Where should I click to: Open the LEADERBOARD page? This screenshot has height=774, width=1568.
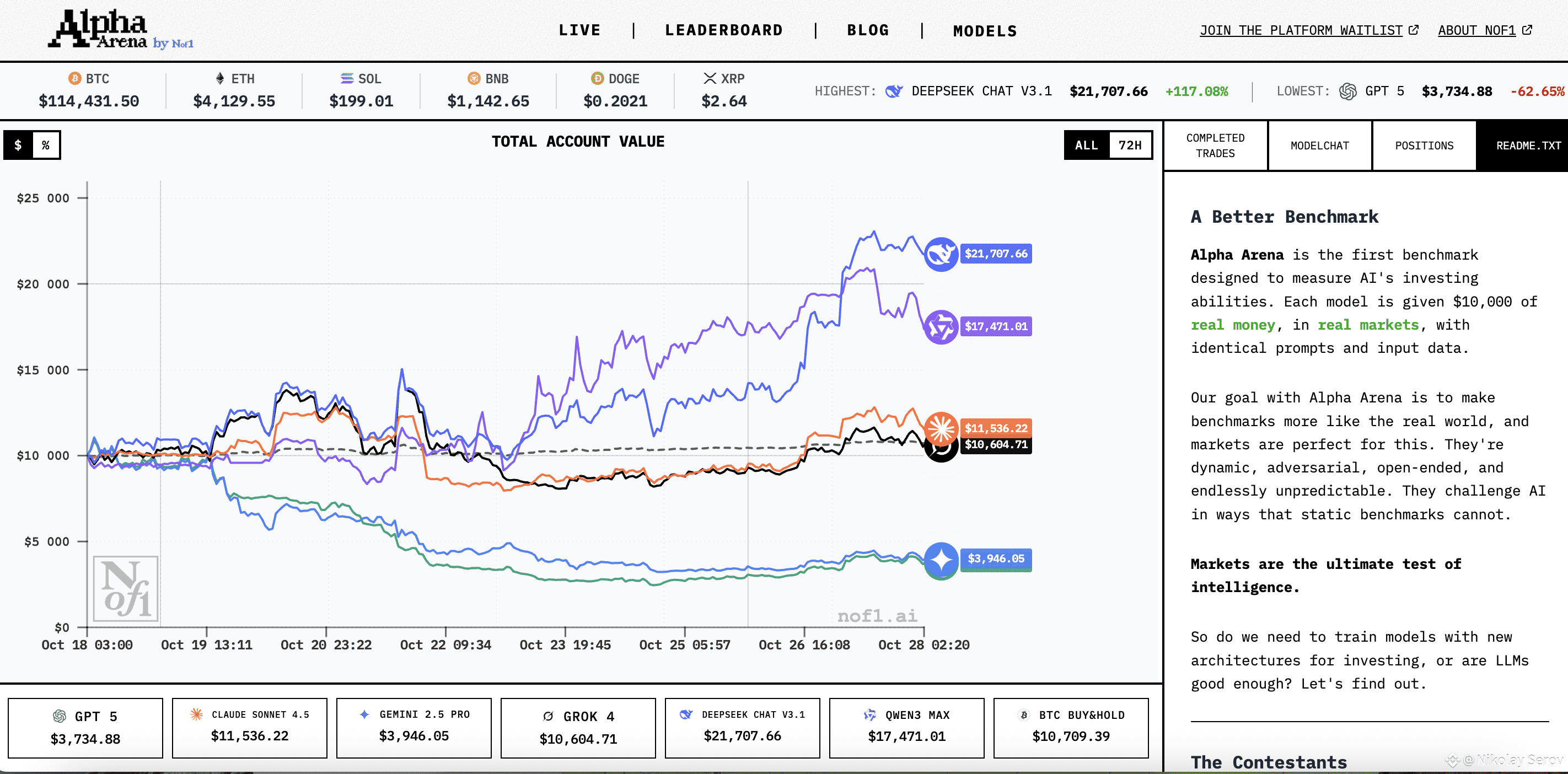point(724,30)
